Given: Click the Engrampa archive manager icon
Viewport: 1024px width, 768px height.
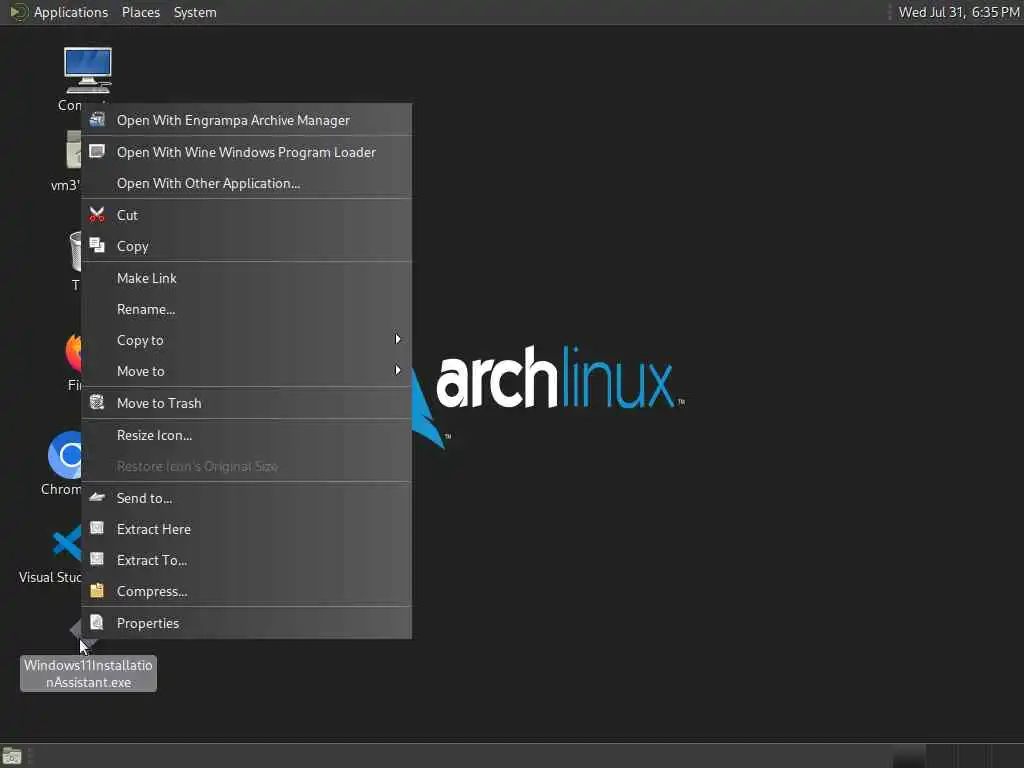Looking at the screenshot, I should click(97, 120).
